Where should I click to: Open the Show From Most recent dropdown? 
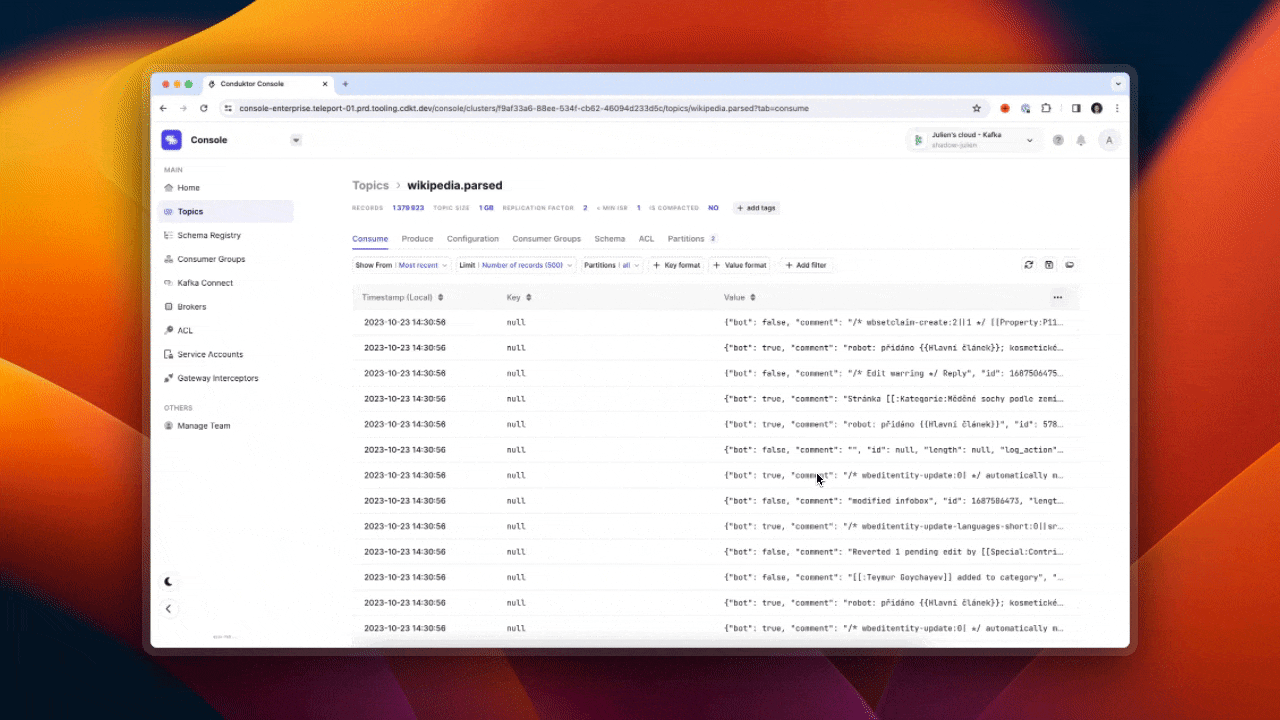402,265
